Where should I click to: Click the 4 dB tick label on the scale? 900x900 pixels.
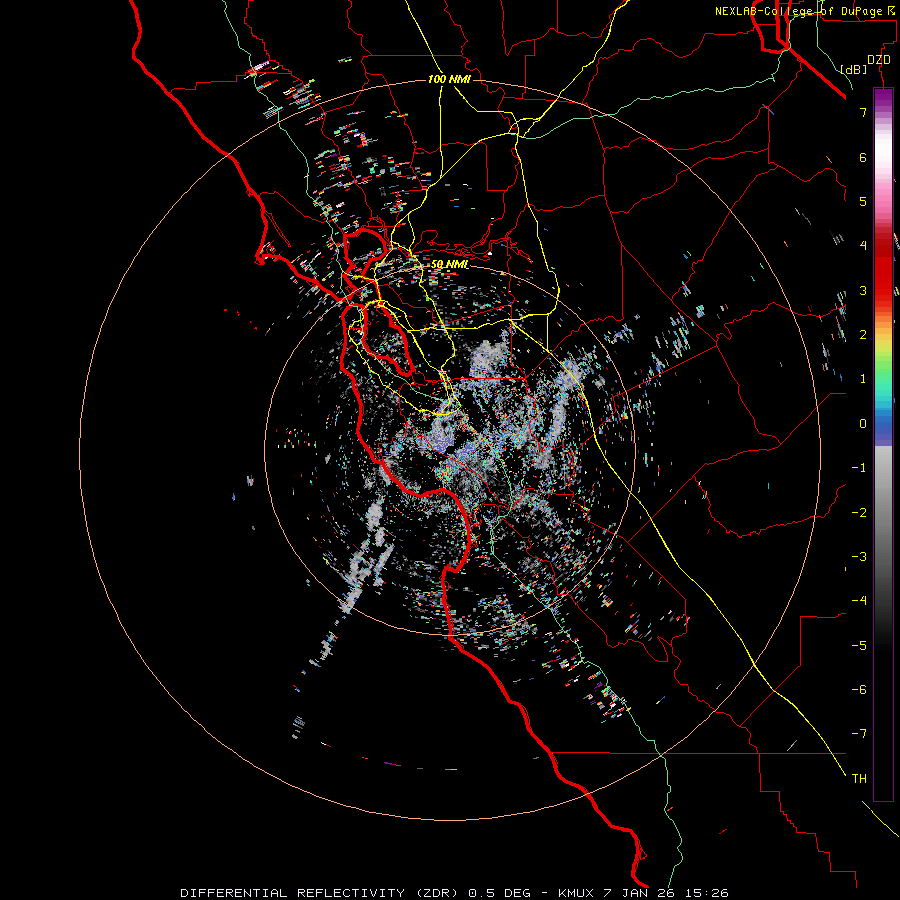(863, 246)
